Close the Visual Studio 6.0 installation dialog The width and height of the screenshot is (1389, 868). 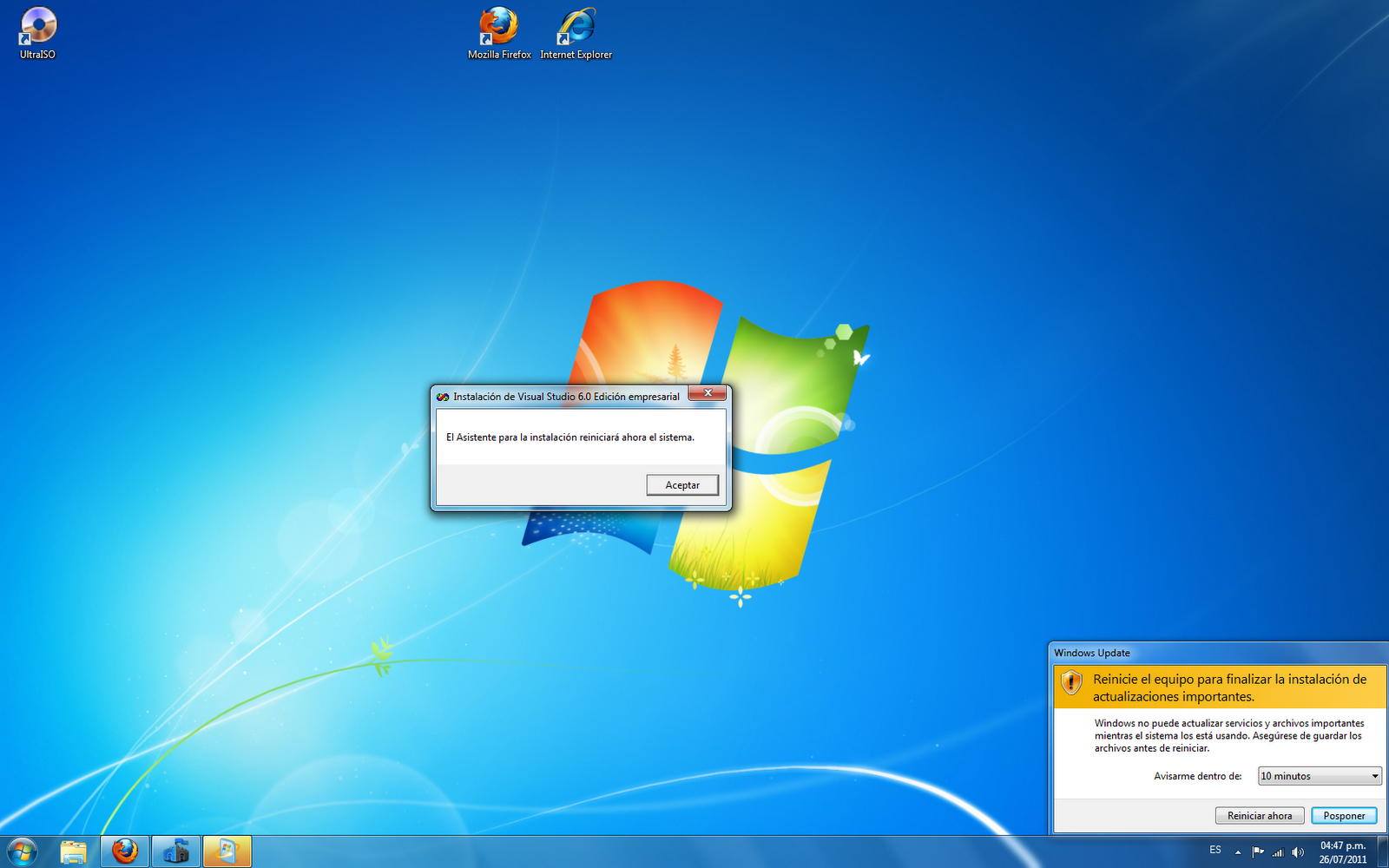click(x=708, y=393)
